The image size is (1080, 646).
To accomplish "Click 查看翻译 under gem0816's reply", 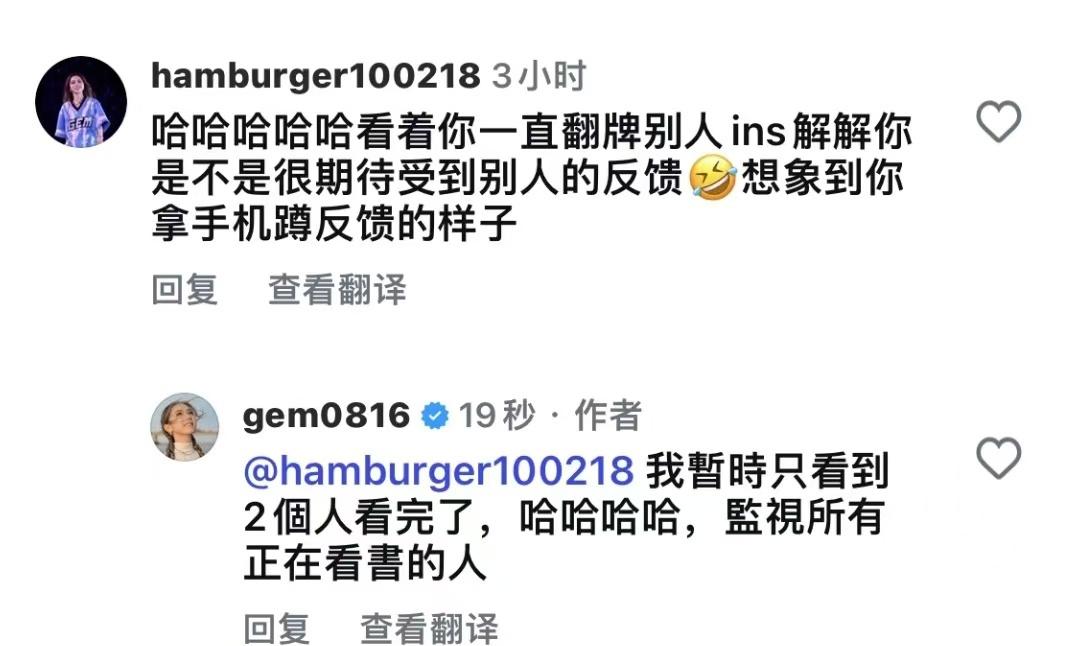I will coord(429,629).
